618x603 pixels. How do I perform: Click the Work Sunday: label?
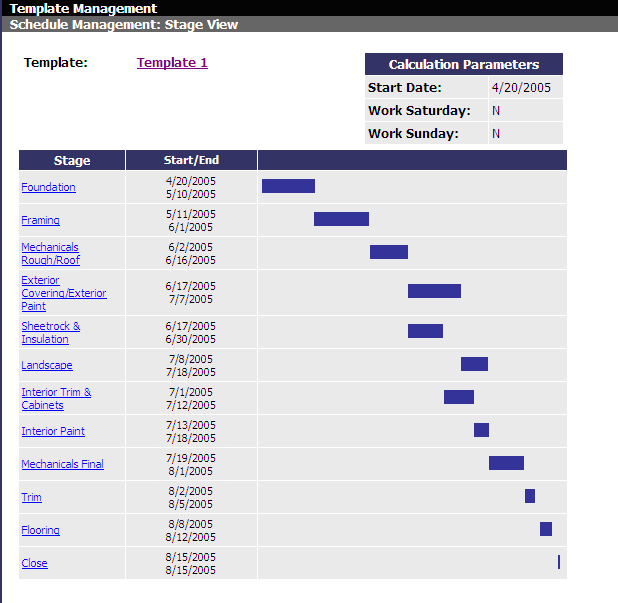click(413, 134)
